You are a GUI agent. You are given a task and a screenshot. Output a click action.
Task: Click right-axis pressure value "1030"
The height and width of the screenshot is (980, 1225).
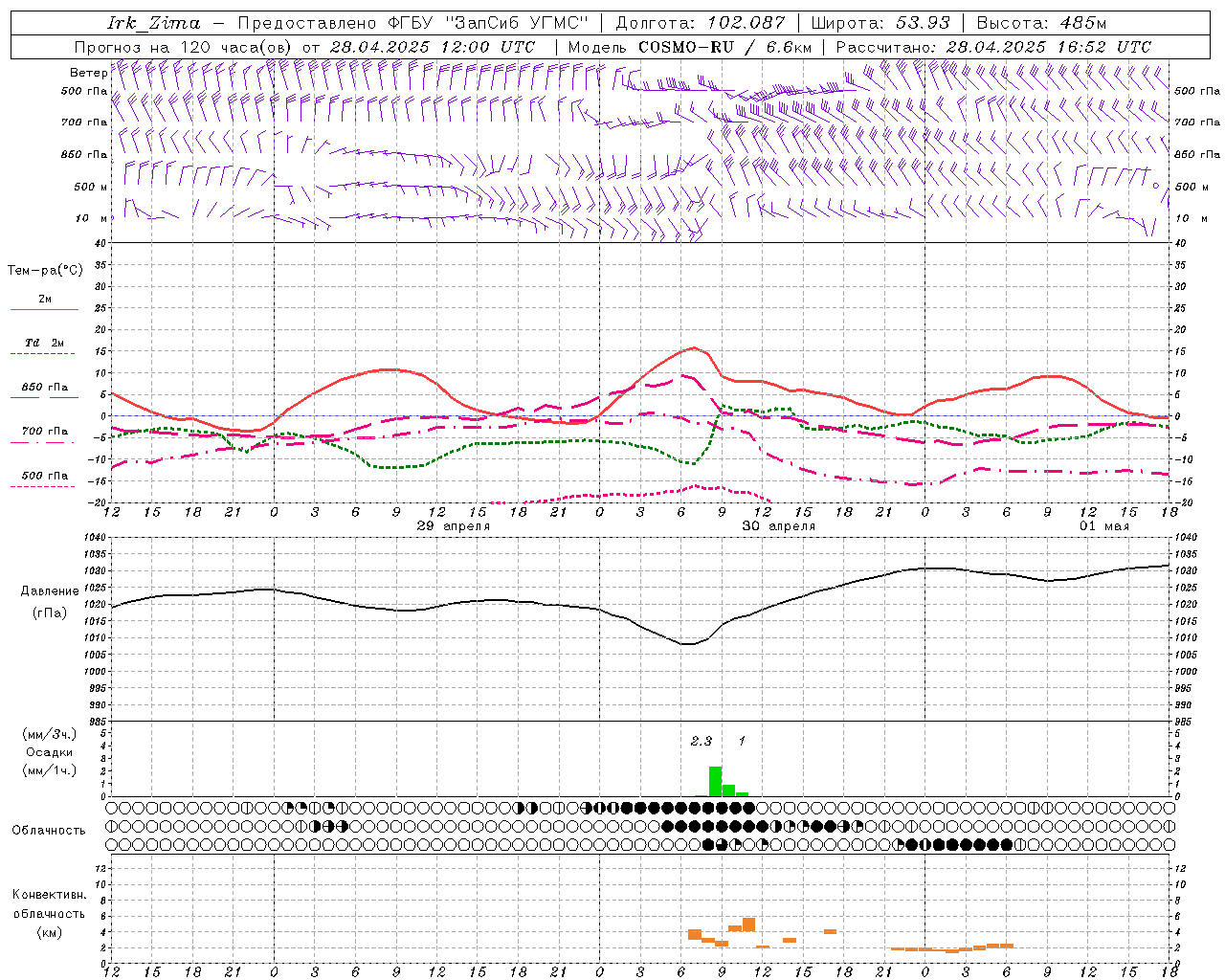tap(1186, 571)
